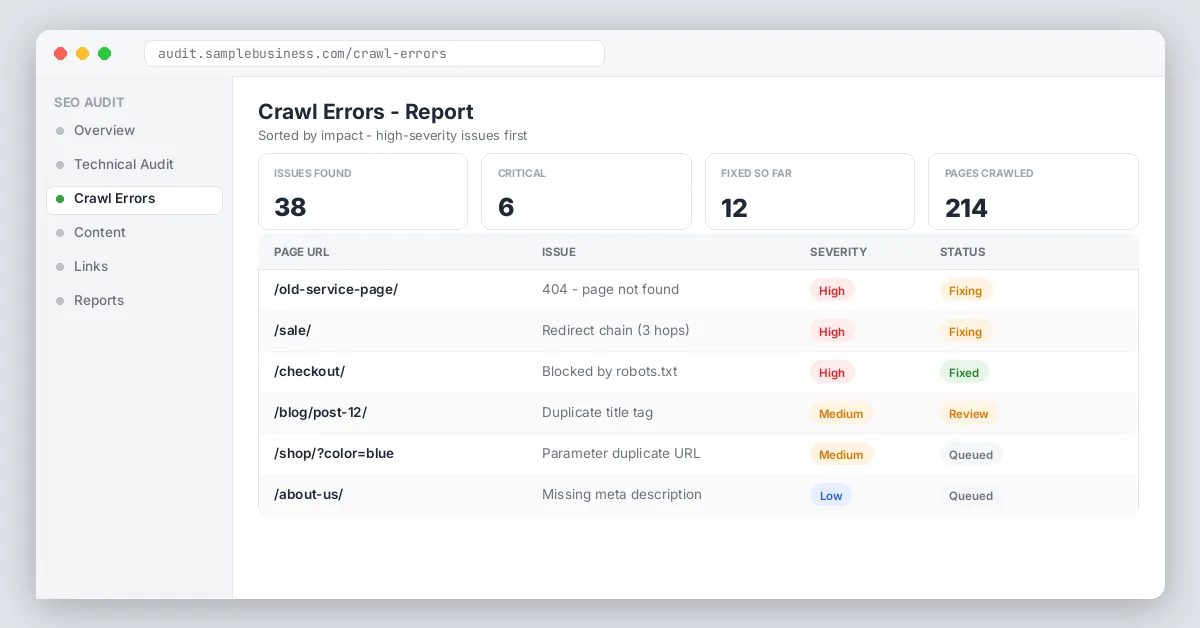Click Queued status for /about-us/
The width and height of the screenshot is (1200, 628).
click(971, 495)
